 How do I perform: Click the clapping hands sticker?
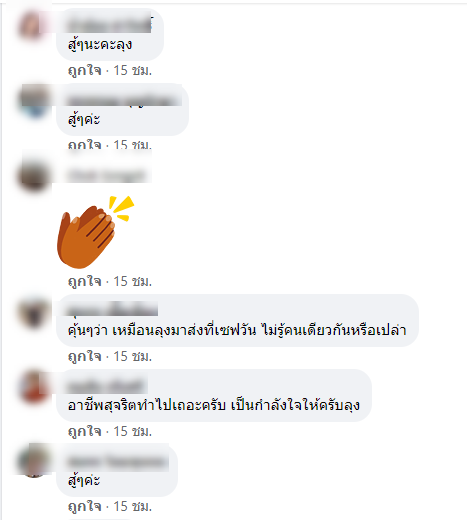95,232
